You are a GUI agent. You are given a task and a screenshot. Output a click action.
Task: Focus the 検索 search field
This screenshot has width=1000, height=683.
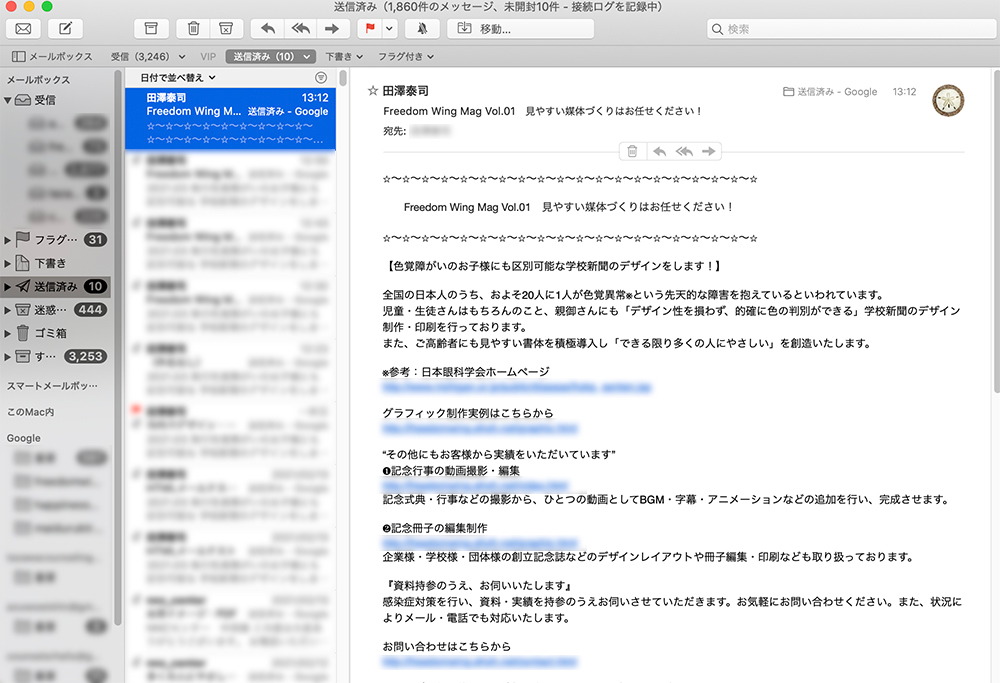[852, 29]
